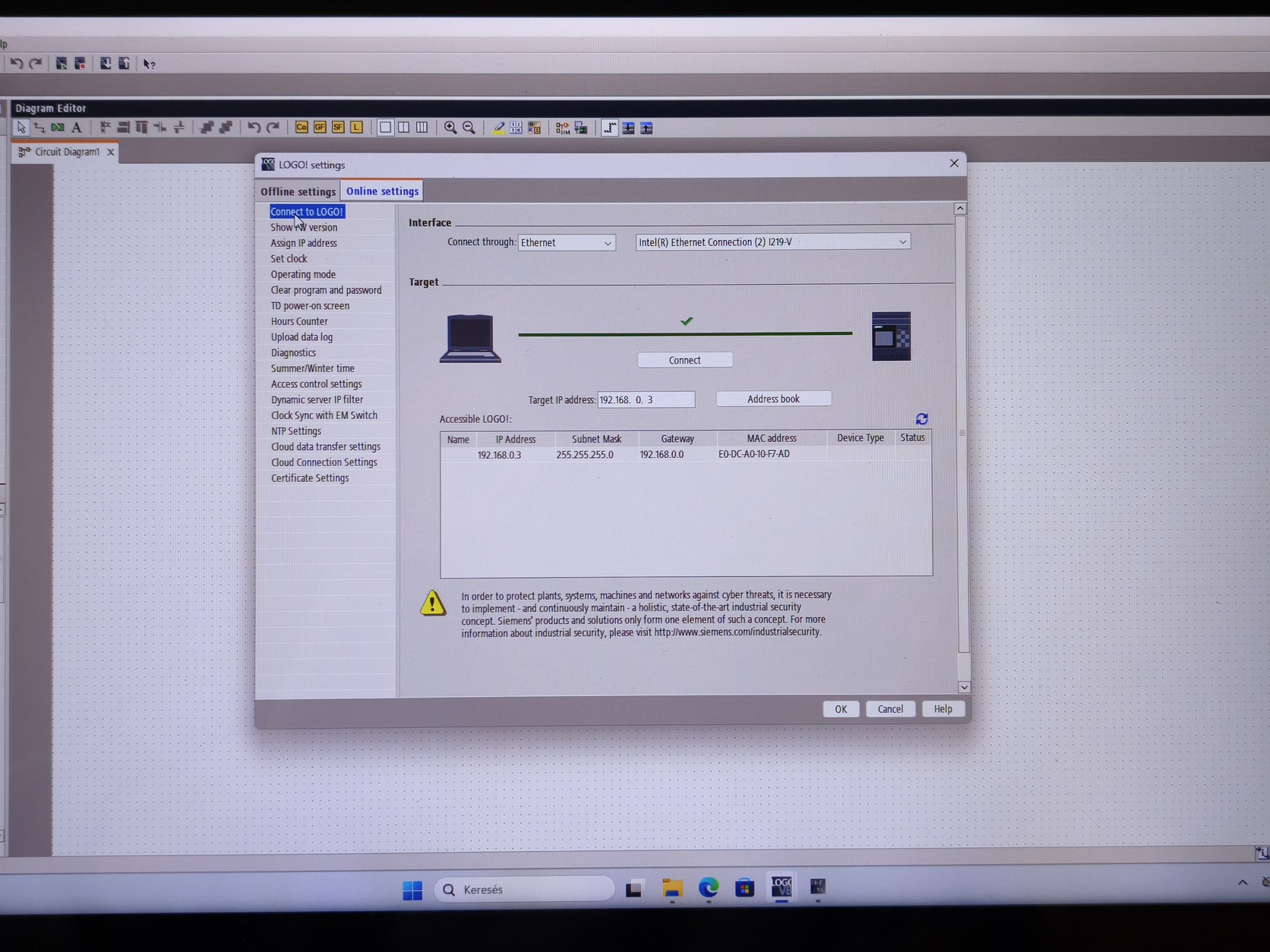Open the Constants (Co) block list
The width and height of the screenshot is (1270, 952).
click(x=302, y=128)
